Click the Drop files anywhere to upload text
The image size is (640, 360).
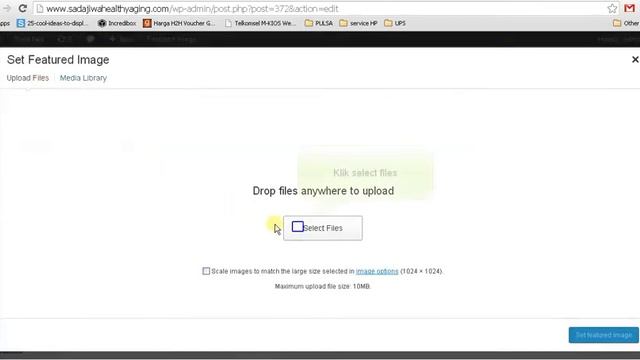click(x=323, y=191)
